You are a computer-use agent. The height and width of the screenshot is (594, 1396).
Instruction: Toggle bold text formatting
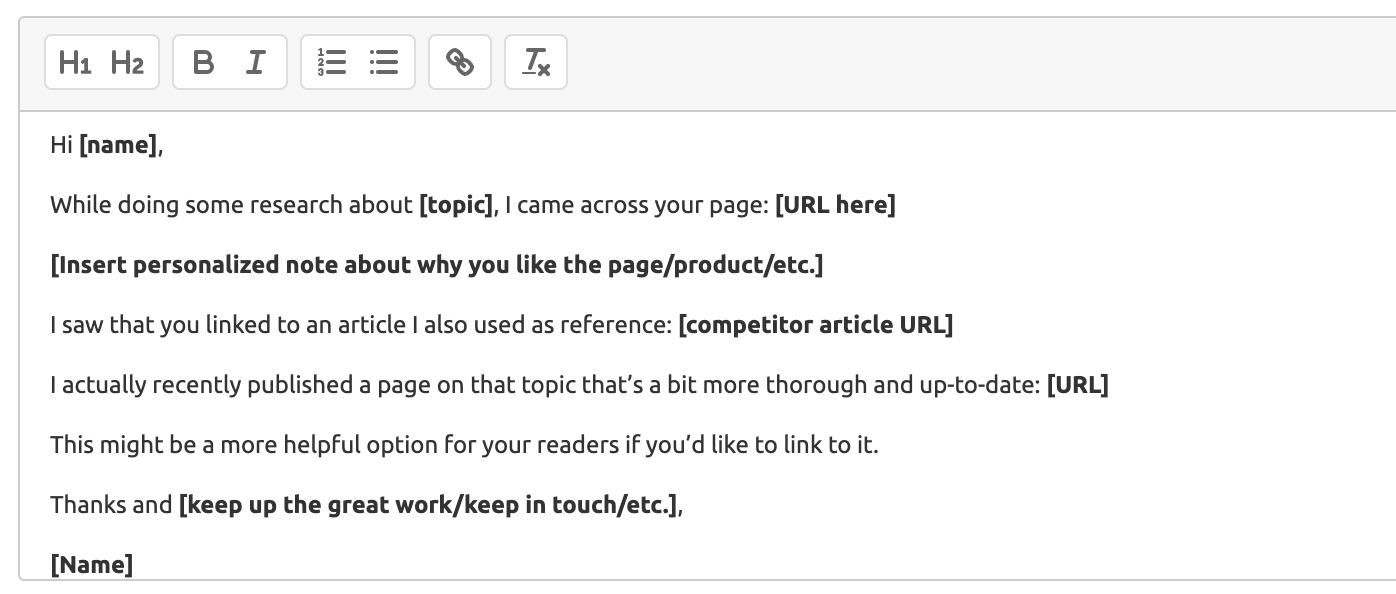click(x=203, y=63)
